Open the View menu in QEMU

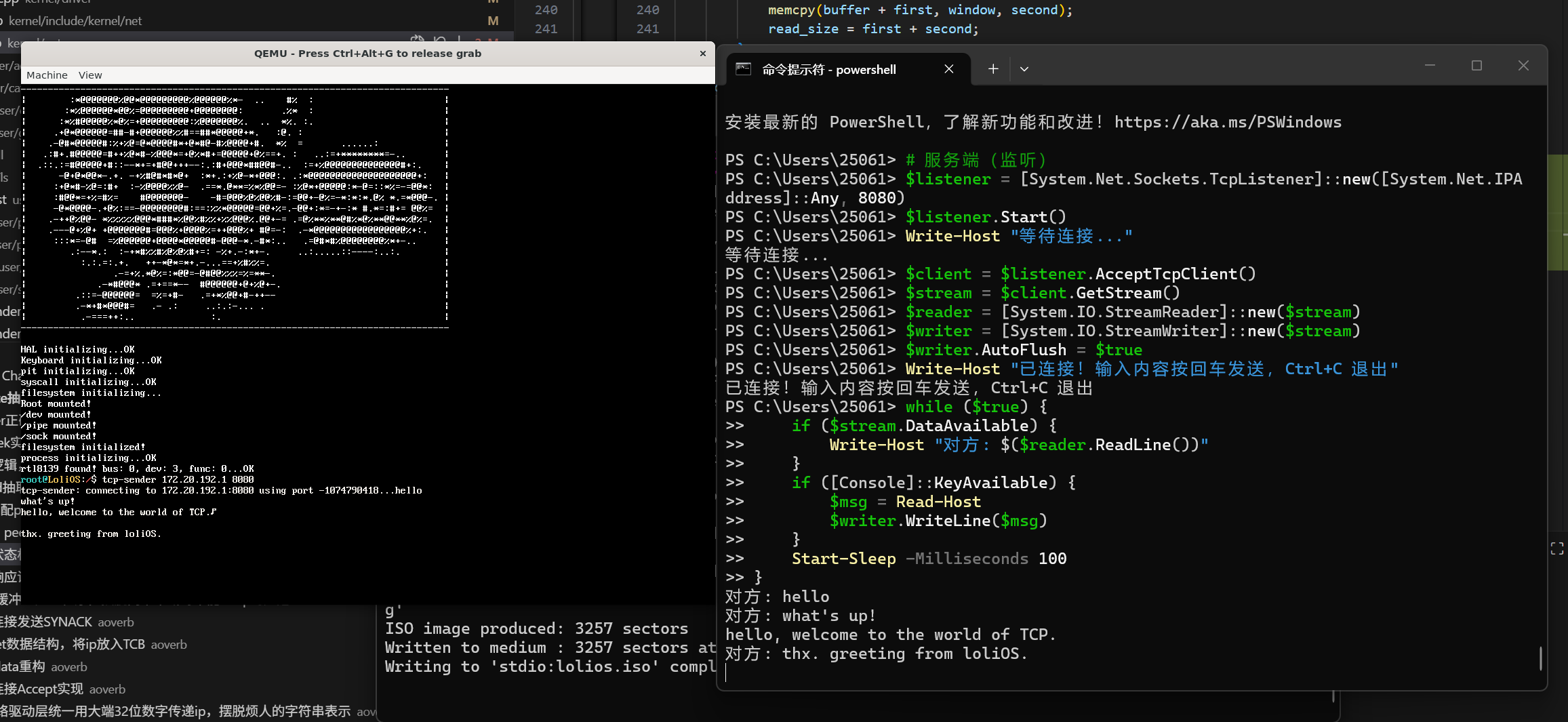click(90, 75)
